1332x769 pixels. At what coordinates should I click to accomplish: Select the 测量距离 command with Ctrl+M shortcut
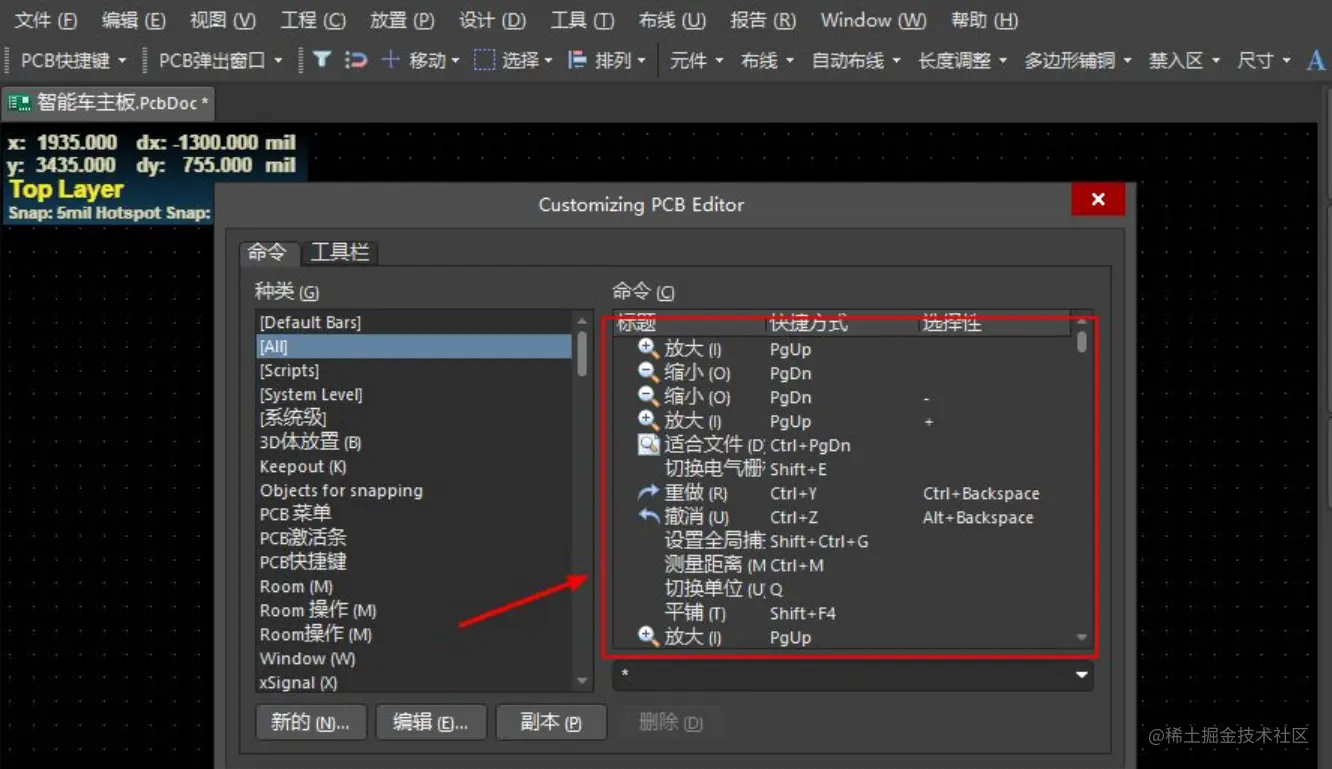842,565
